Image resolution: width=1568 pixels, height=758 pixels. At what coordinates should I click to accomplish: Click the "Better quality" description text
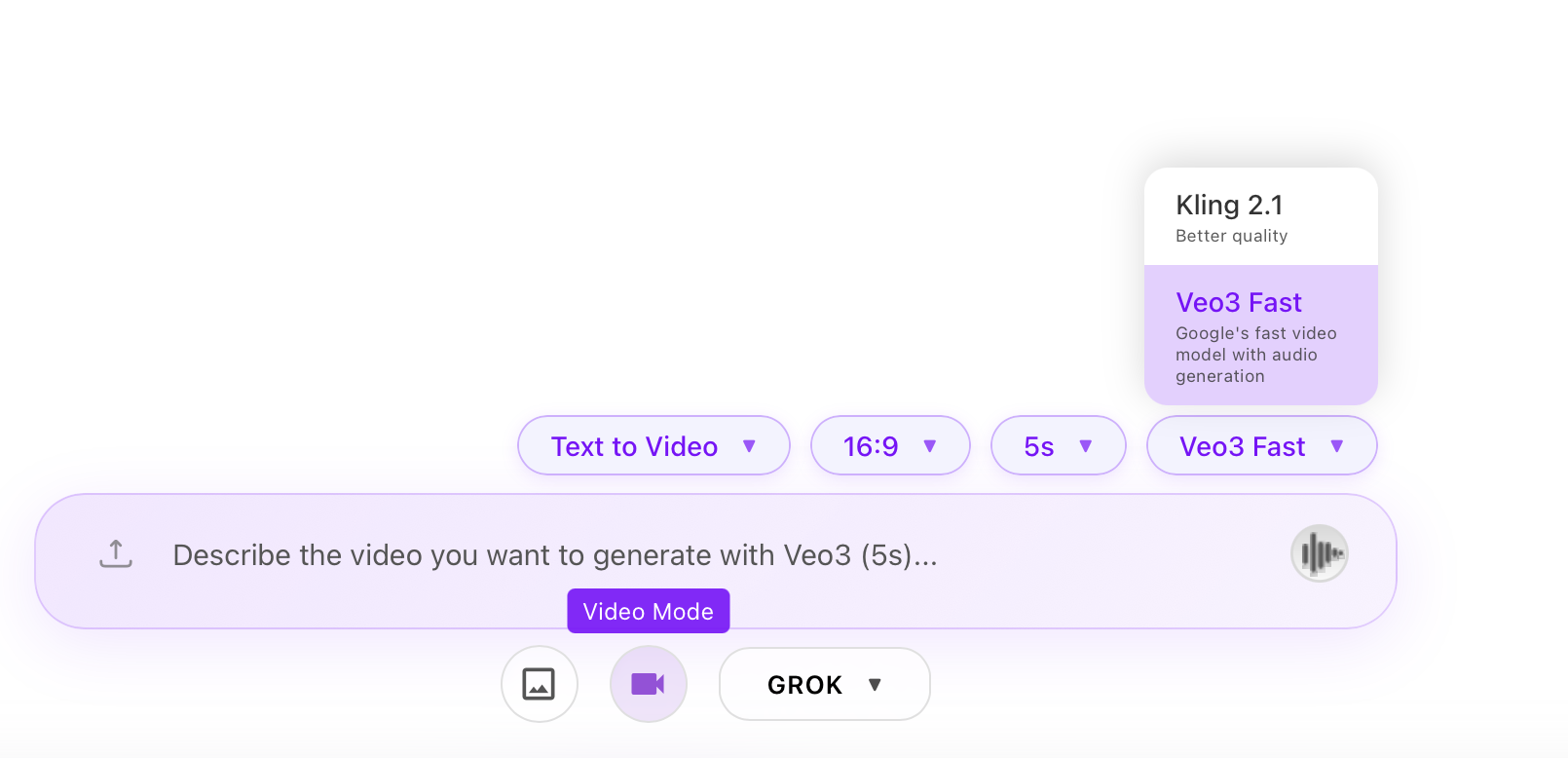pos(1231,236)
